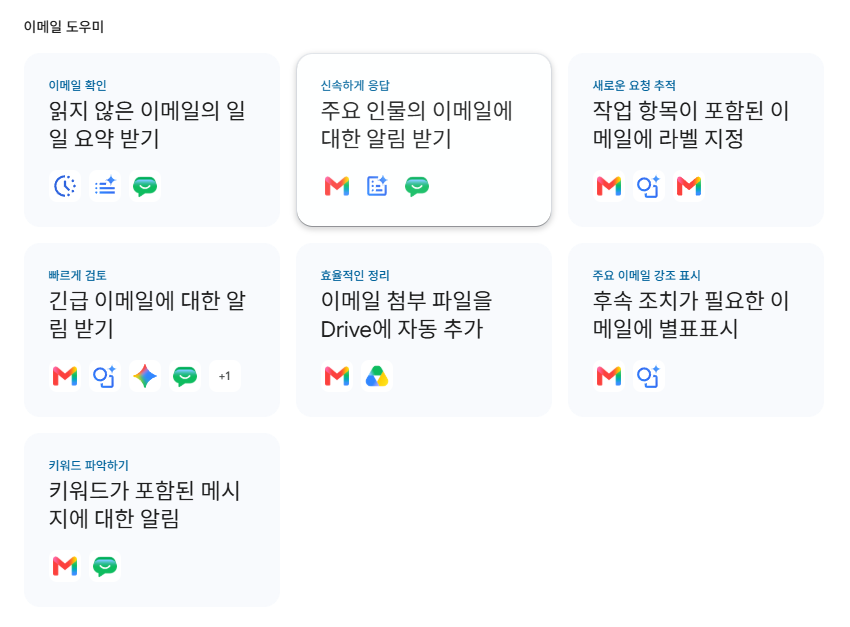The height and width of the screenshot is (627, 850).
Task: Click the AI extract document icon in 신속하게 응답 card
Action: pyautogui.click(x=377, y=186)
